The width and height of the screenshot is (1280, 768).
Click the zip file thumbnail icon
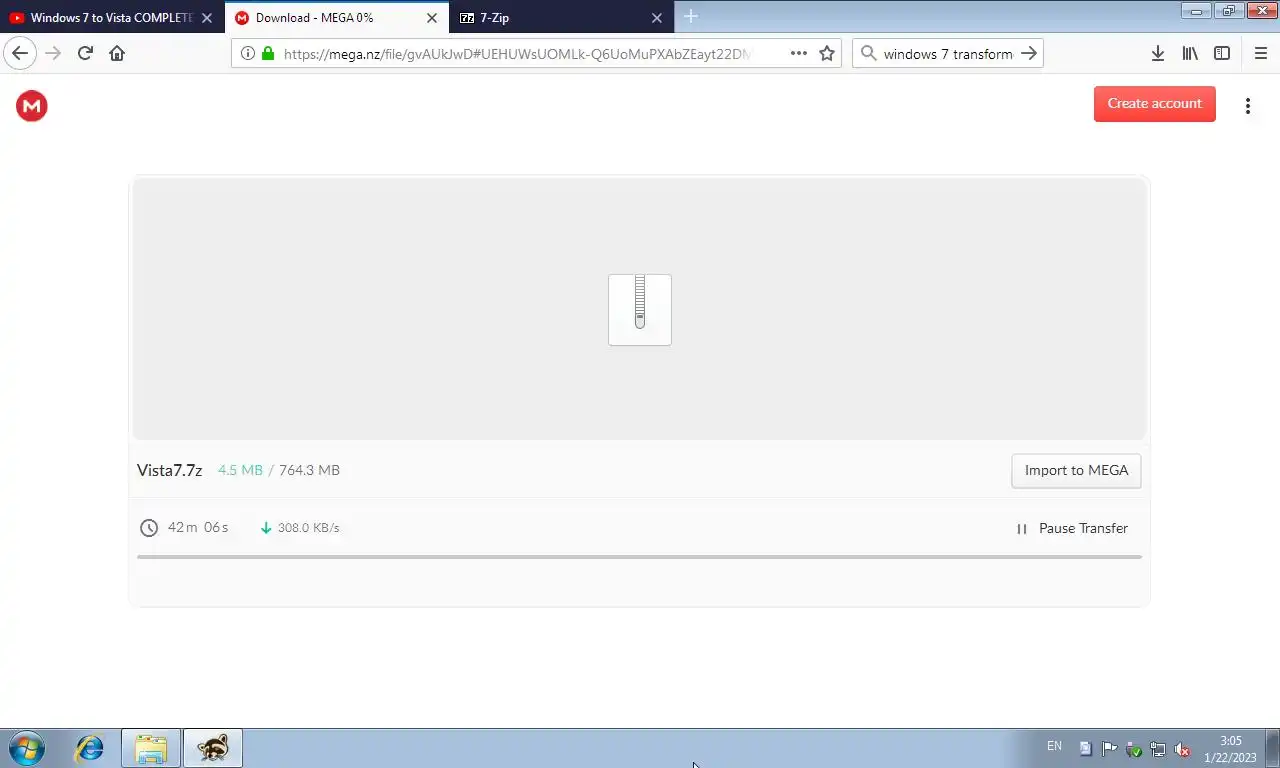pos(640,310)
